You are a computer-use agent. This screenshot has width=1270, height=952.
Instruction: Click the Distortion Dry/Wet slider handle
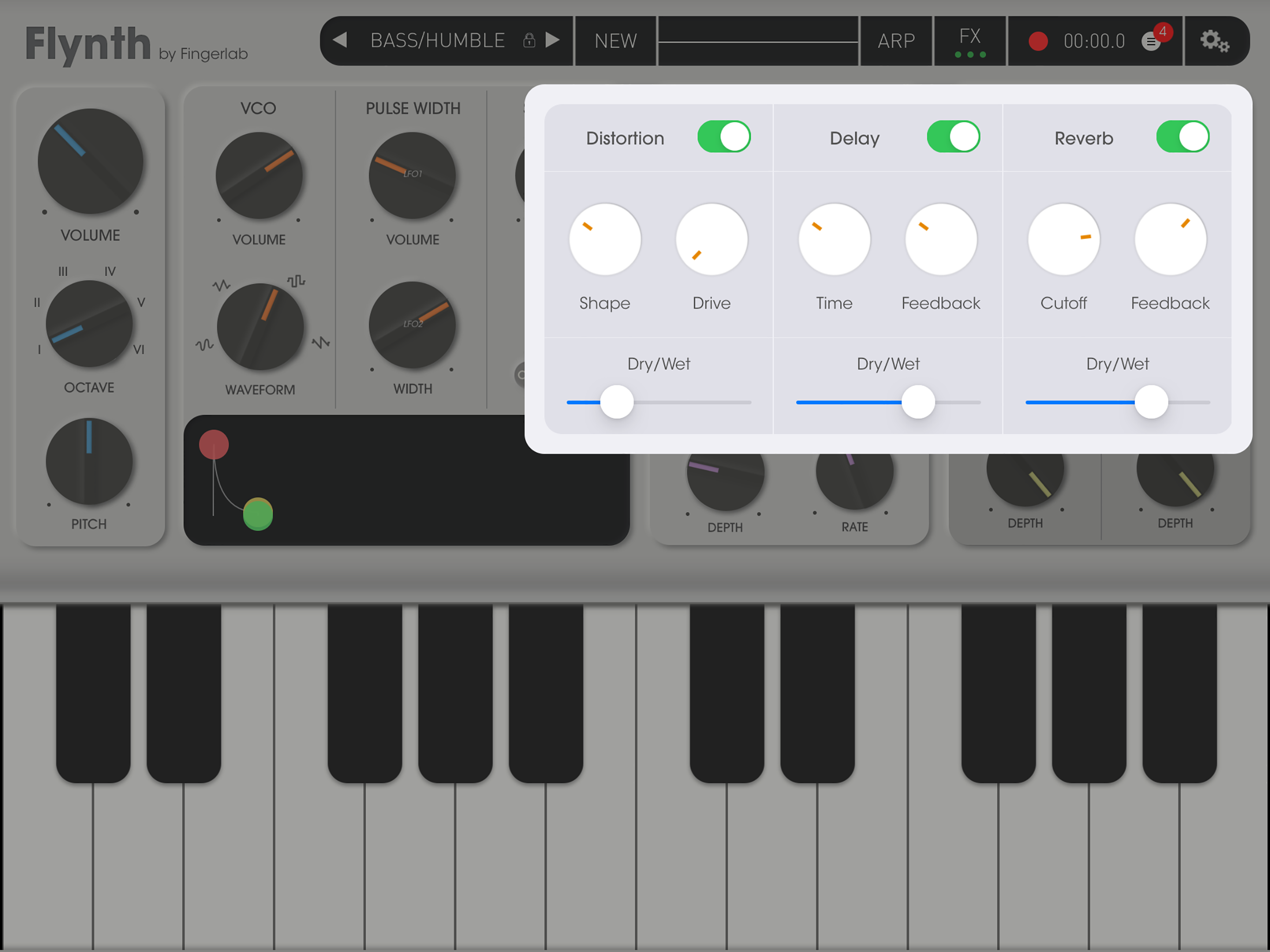tap(616, 402)
